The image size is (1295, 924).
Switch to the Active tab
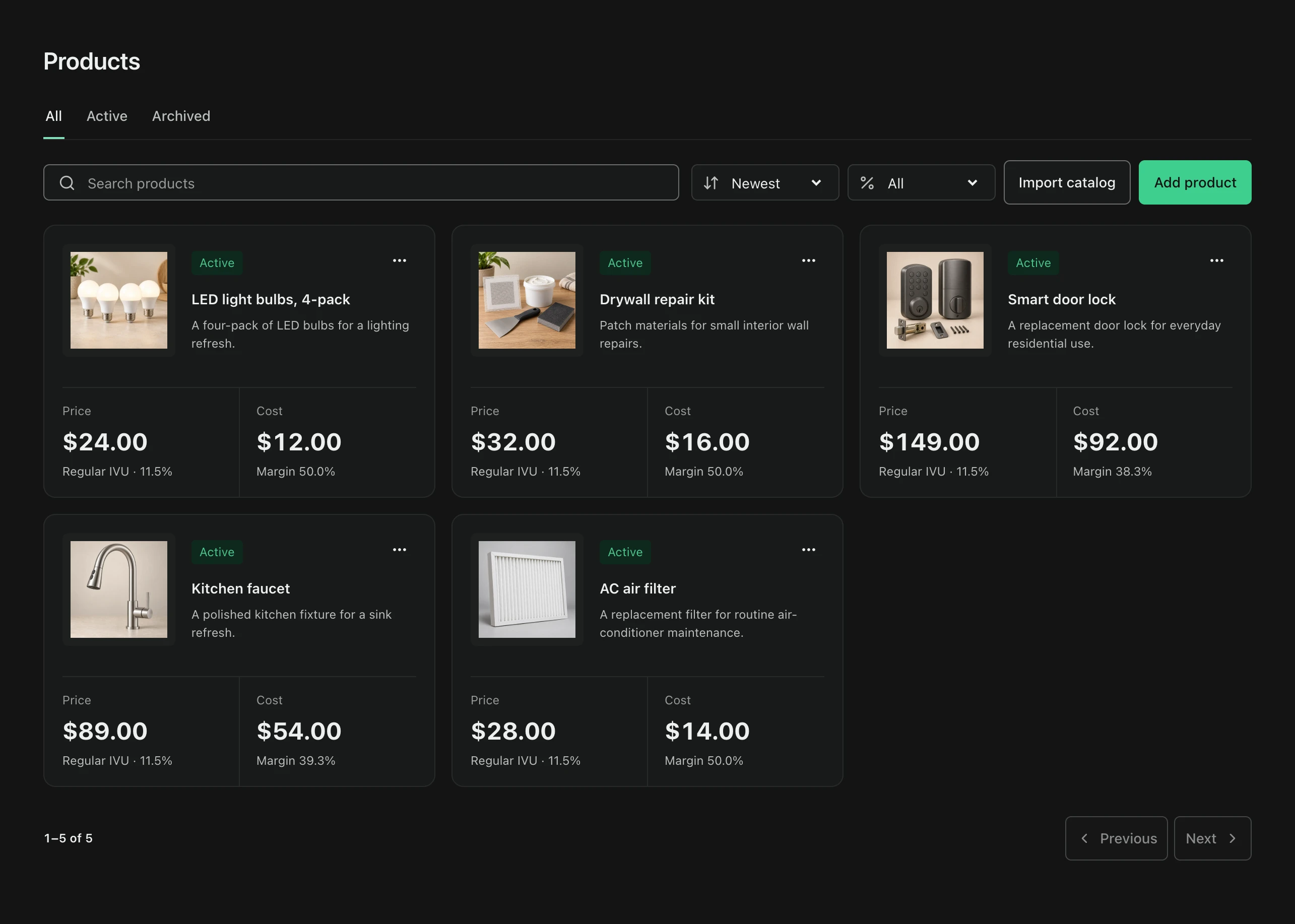(107, 116)
